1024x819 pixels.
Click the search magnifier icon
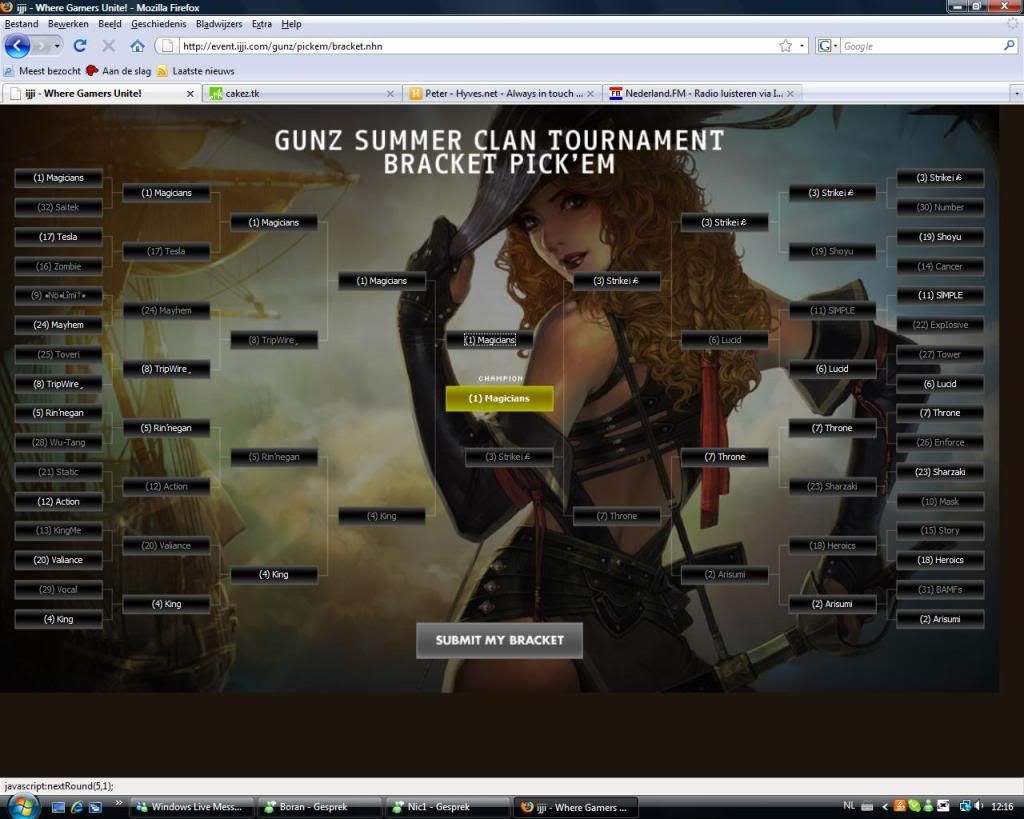pyautogui.click(x=1009, y=46)
